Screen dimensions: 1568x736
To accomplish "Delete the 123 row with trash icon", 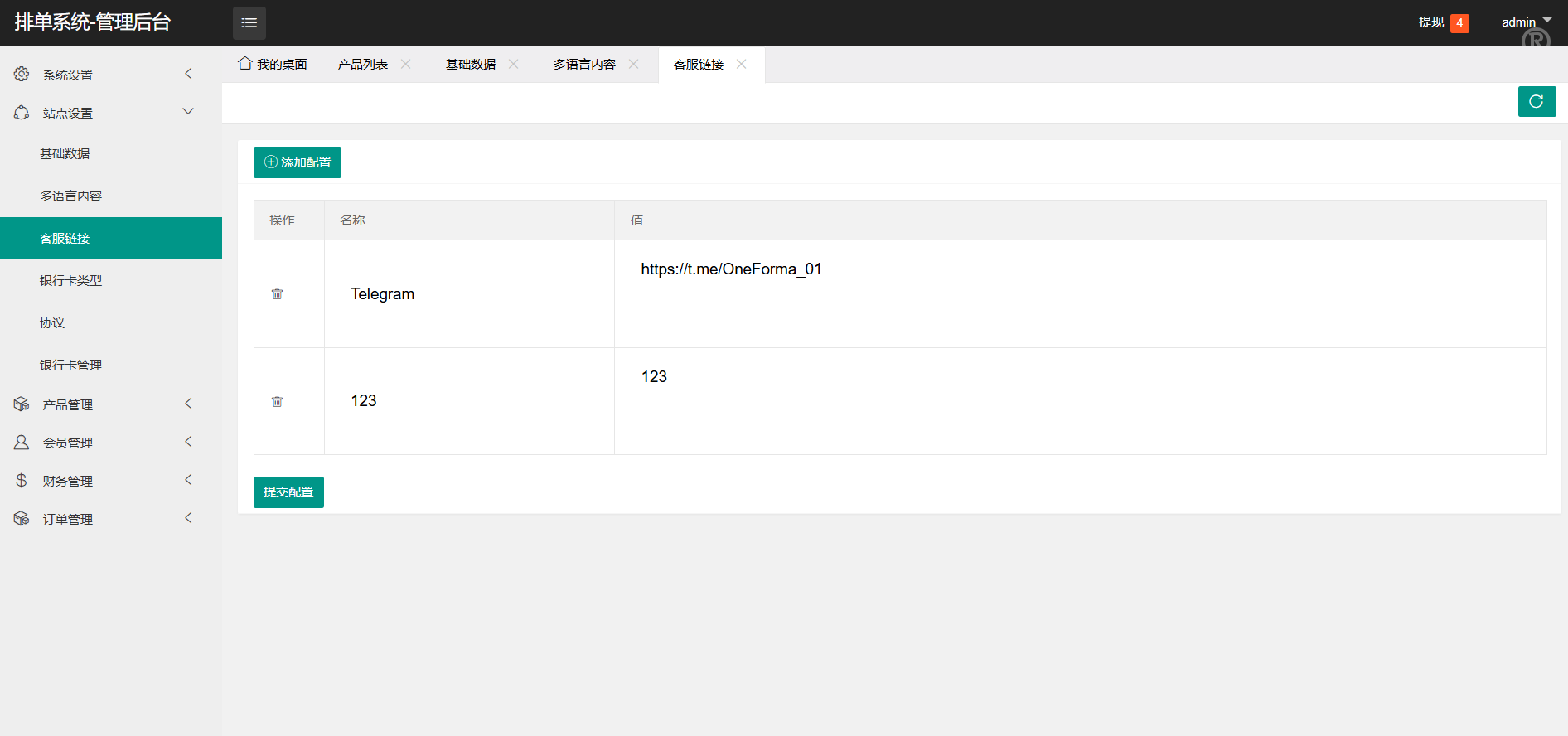I will (x=277, y=402).
